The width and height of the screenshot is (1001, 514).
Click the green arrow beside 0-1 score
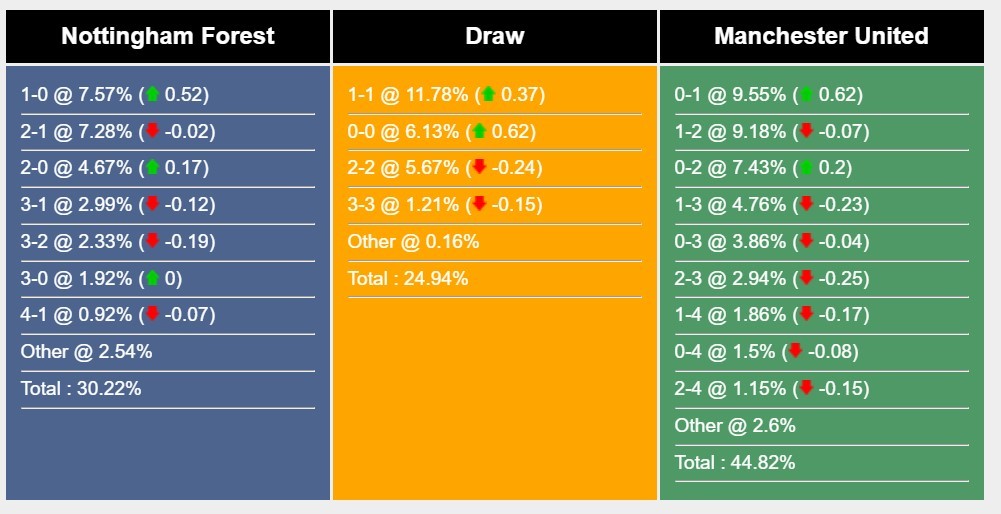(806, 94)
